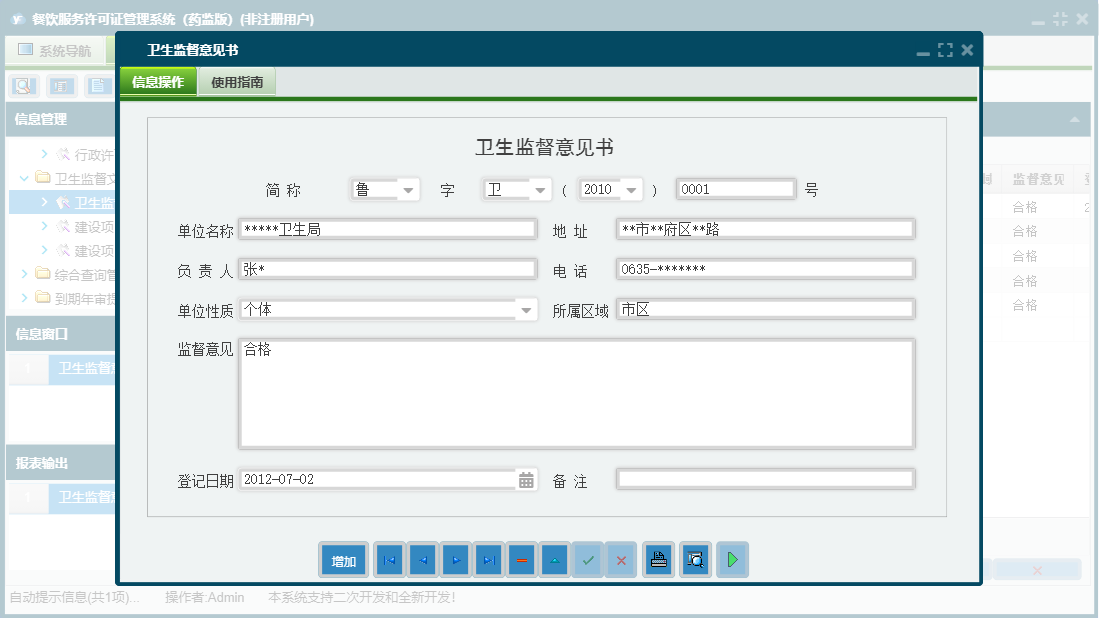The height and width of the screenshot is (618, 1099).
Task: Delete record with red minus button
Action: tap(521, 561)
